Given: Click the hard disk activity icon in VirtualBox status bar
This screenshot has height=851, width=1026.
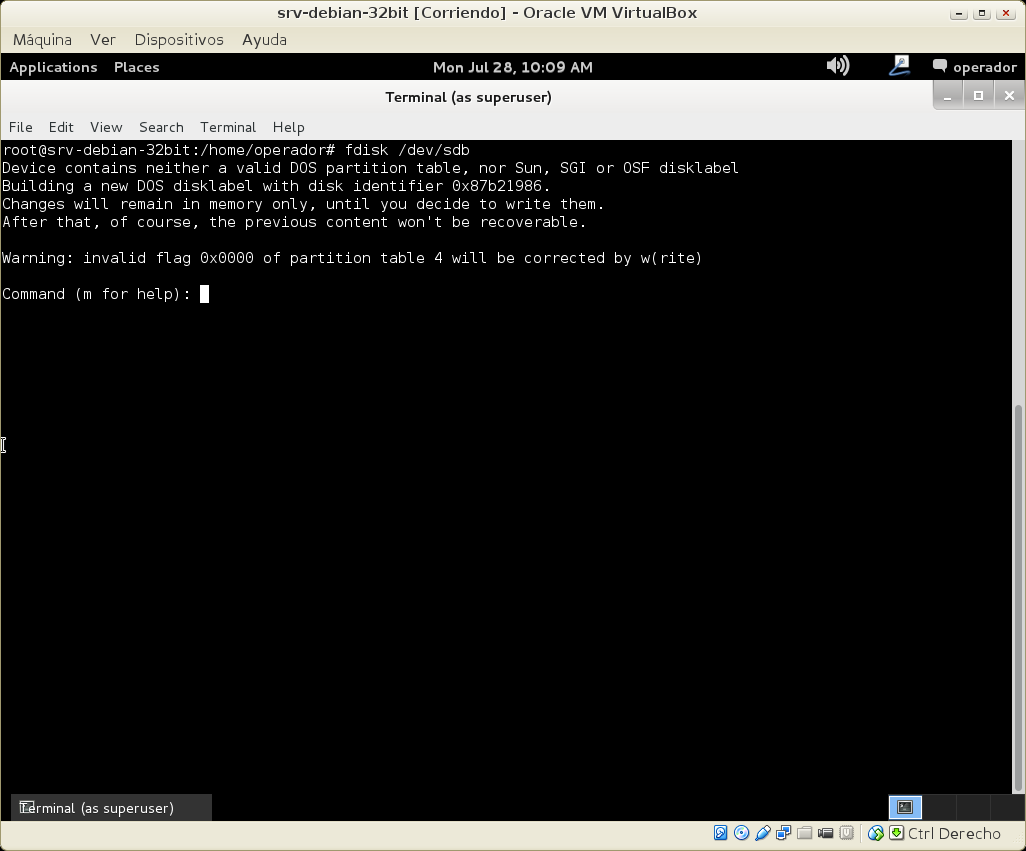Looking at the screenshot, I should click(720, 833).
